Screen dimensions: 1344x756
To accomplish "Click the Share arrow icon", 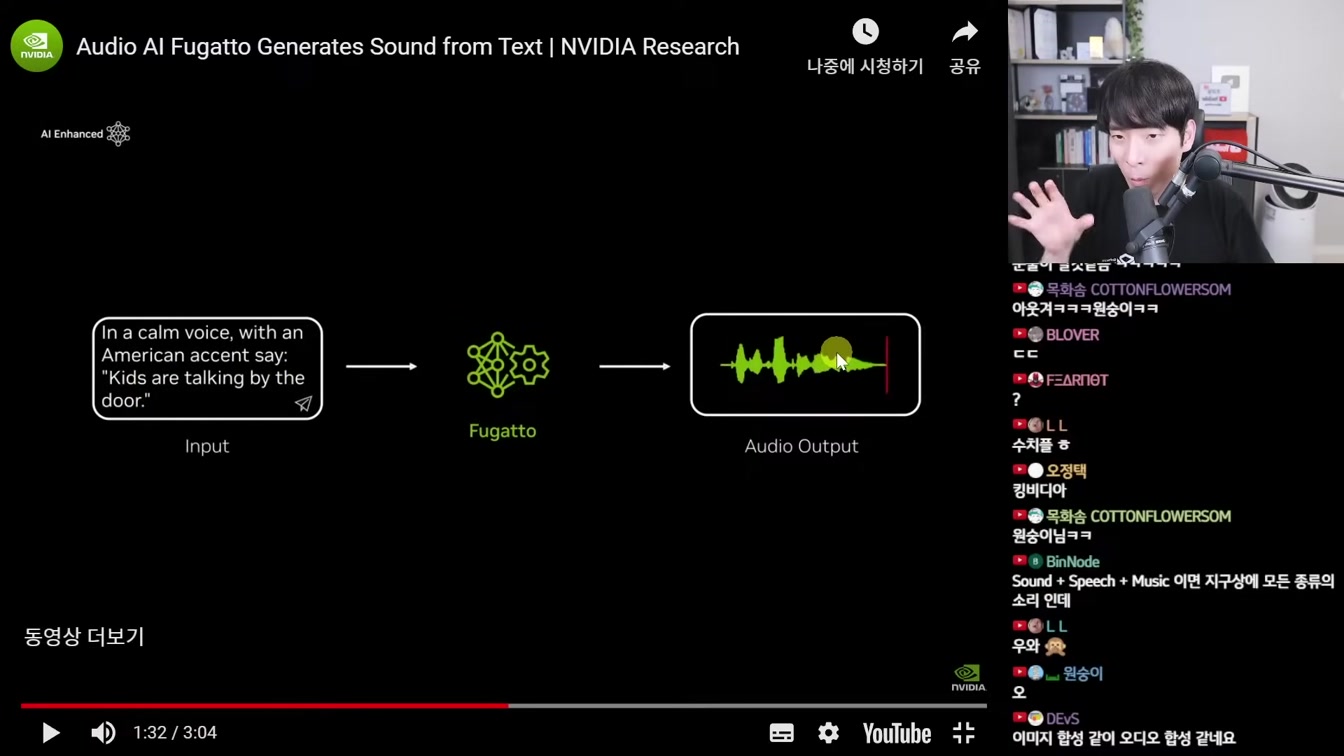I will (x=965, y=32).
